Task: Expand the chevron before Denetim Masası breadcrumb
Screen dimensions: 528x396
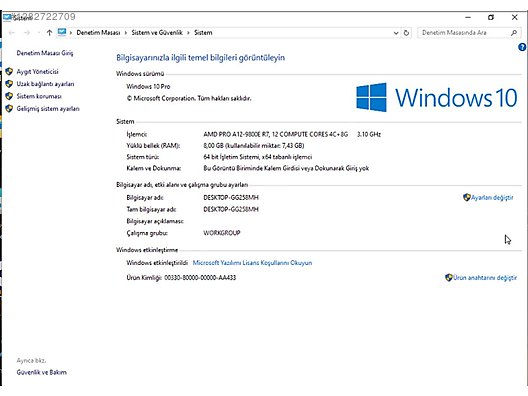Action: coord(71,33)
